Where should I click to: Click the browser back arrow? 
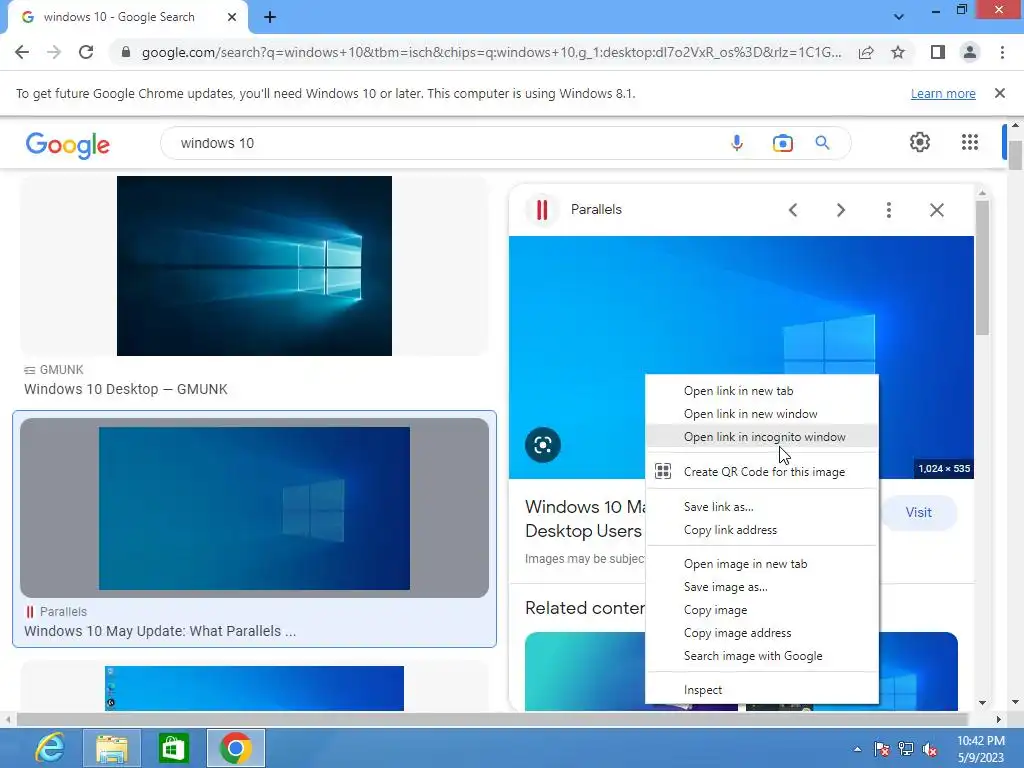coord(22,52)
